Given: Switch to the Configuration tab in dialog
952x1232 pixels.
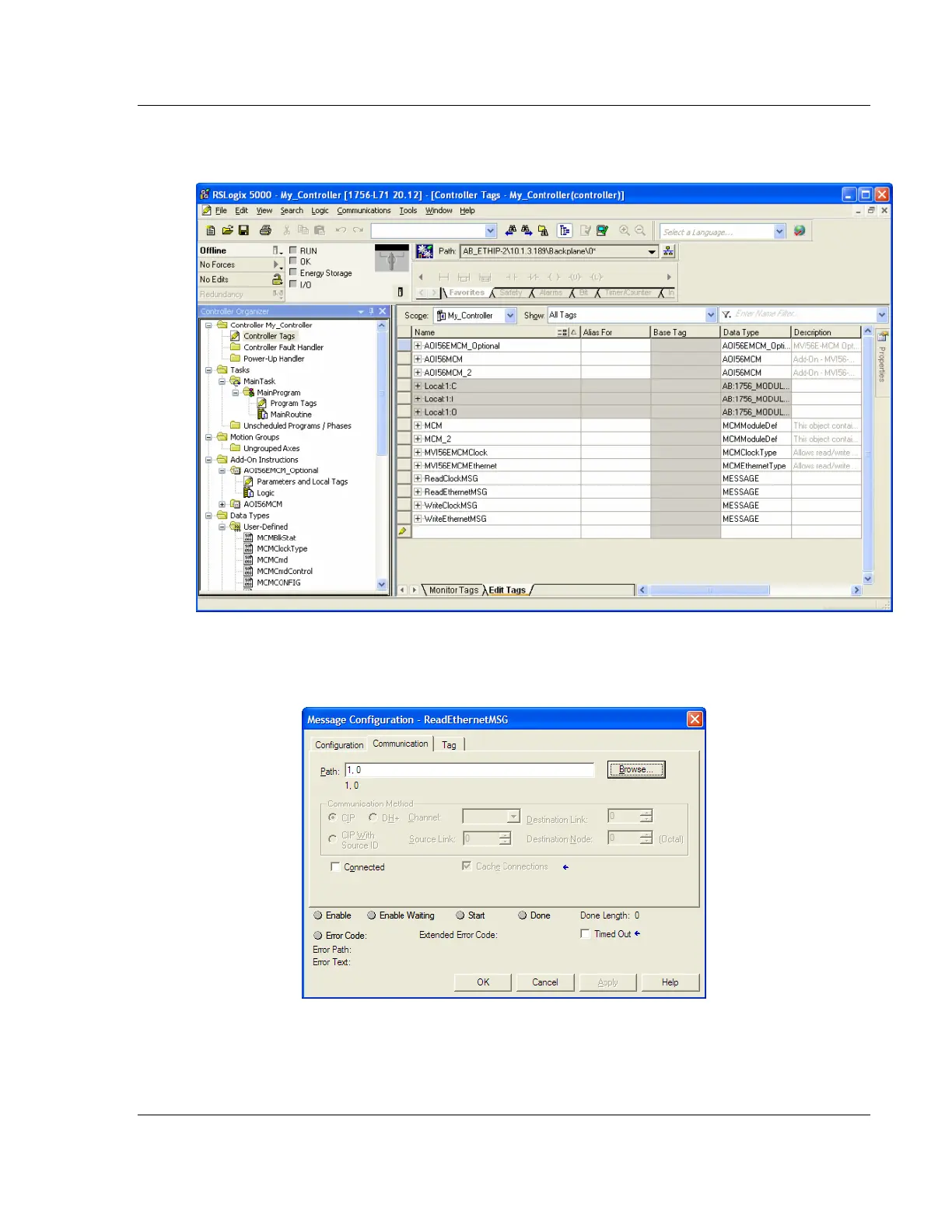Looking at the screenshot, I should pos(339,745).
